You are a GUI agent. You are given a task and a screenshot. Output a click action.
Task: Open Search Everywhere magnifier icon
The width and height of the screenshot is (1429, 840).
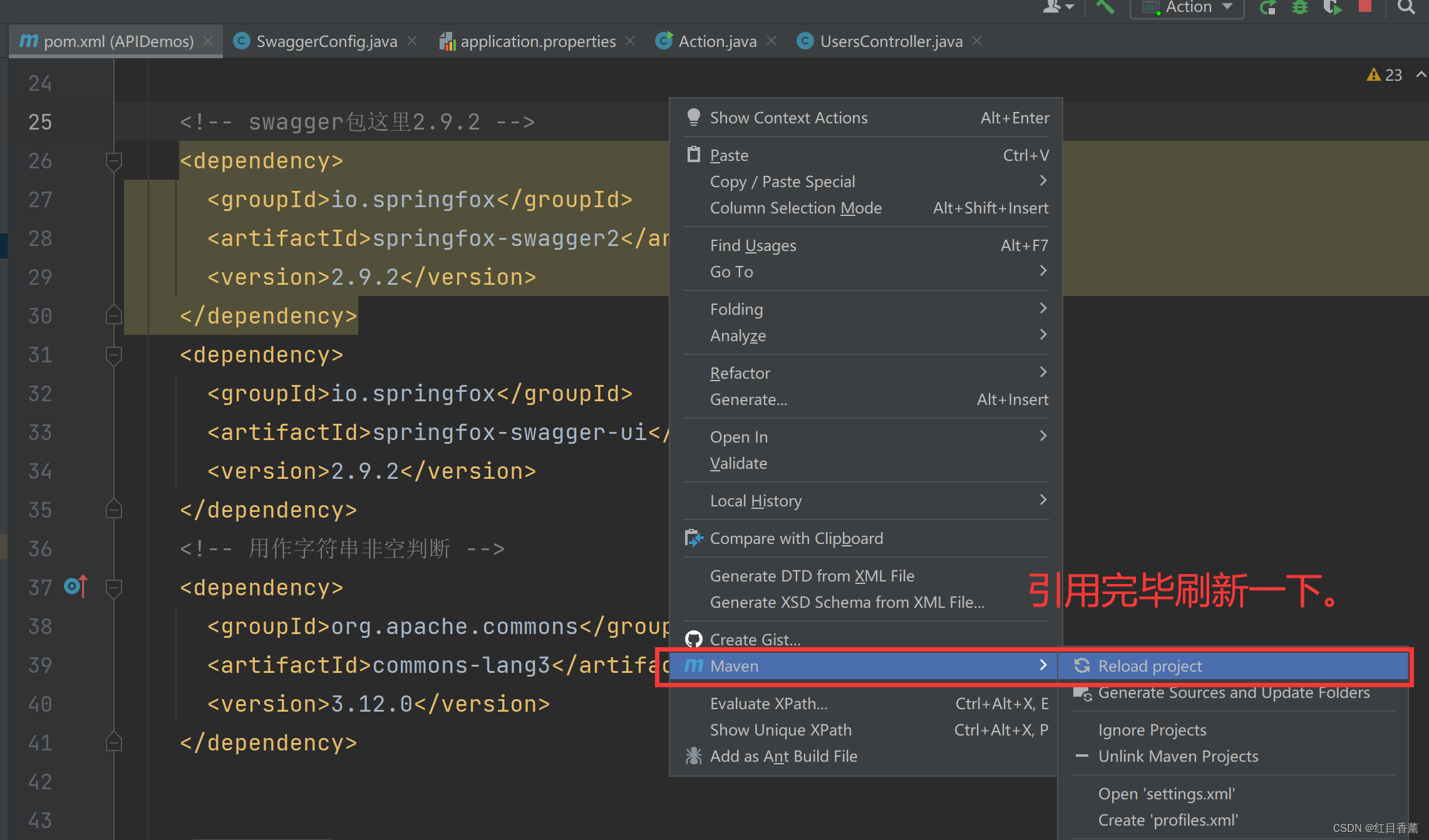(1406, 8)
